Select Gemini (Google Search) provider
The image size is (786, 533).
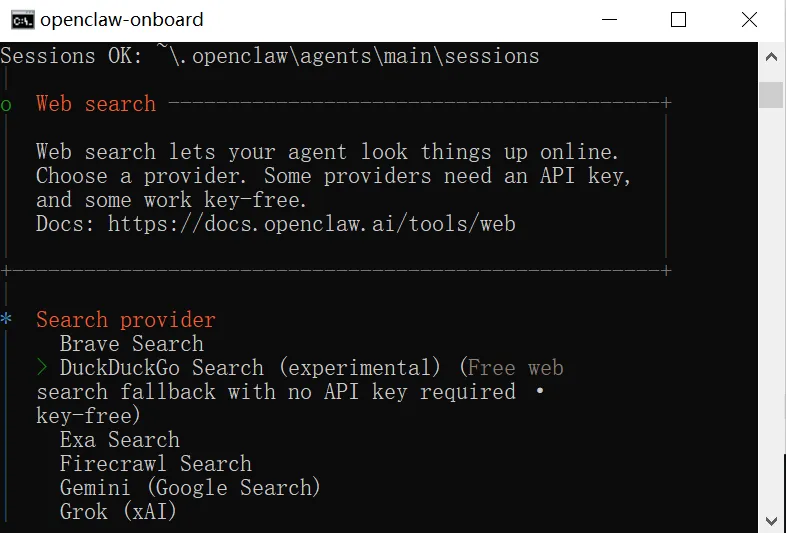click(x=190, y=488)
